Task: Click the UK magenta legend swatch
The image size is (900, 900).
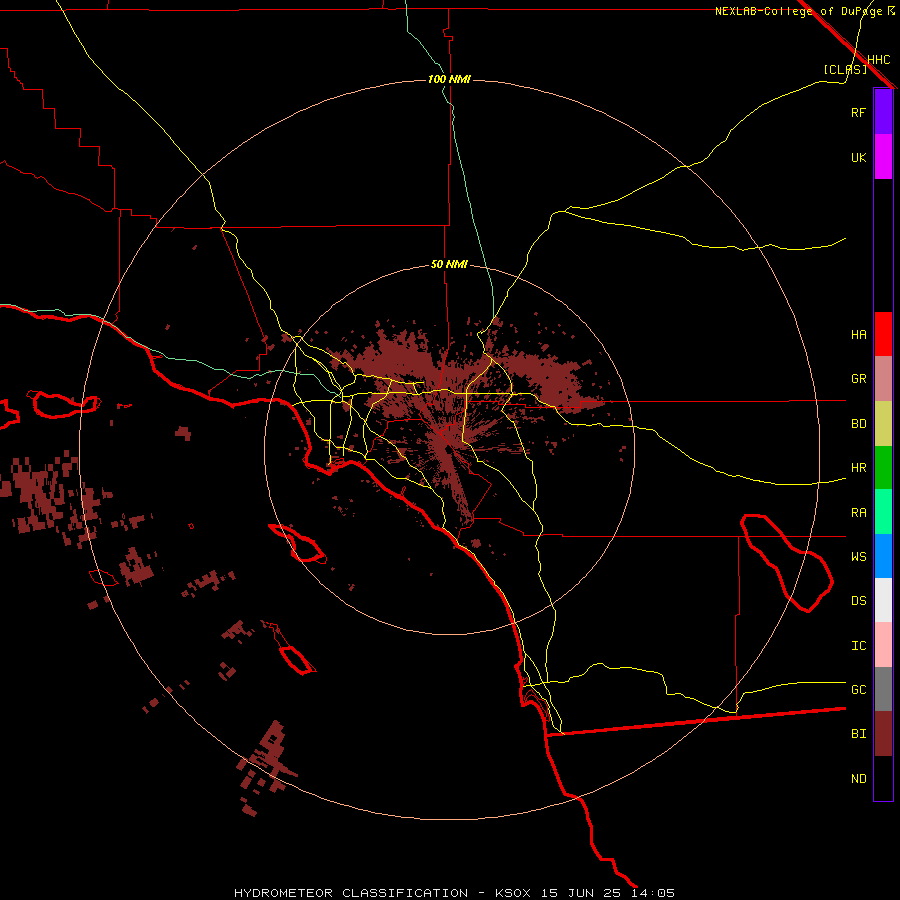Action: [x=883, y=157]
